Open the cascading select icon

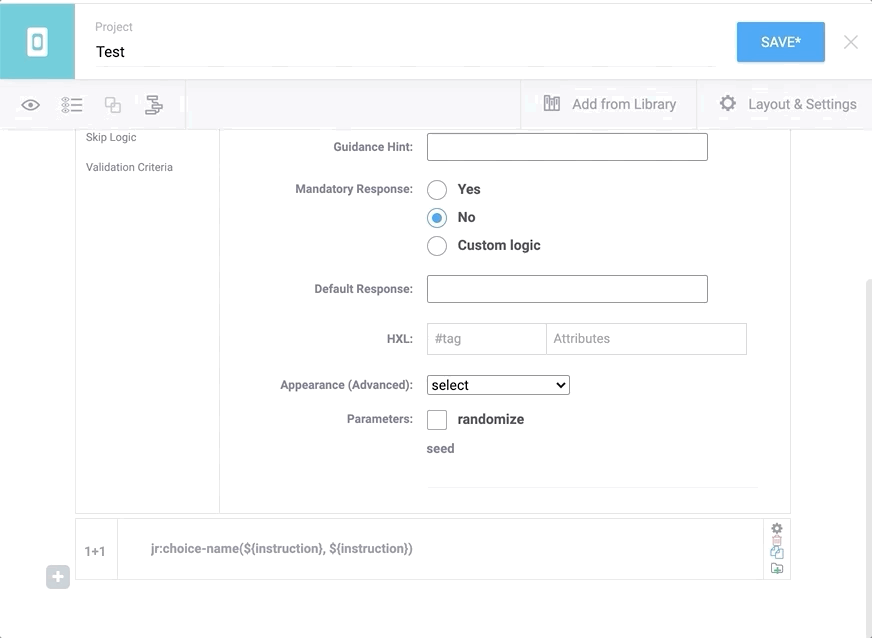154,105
